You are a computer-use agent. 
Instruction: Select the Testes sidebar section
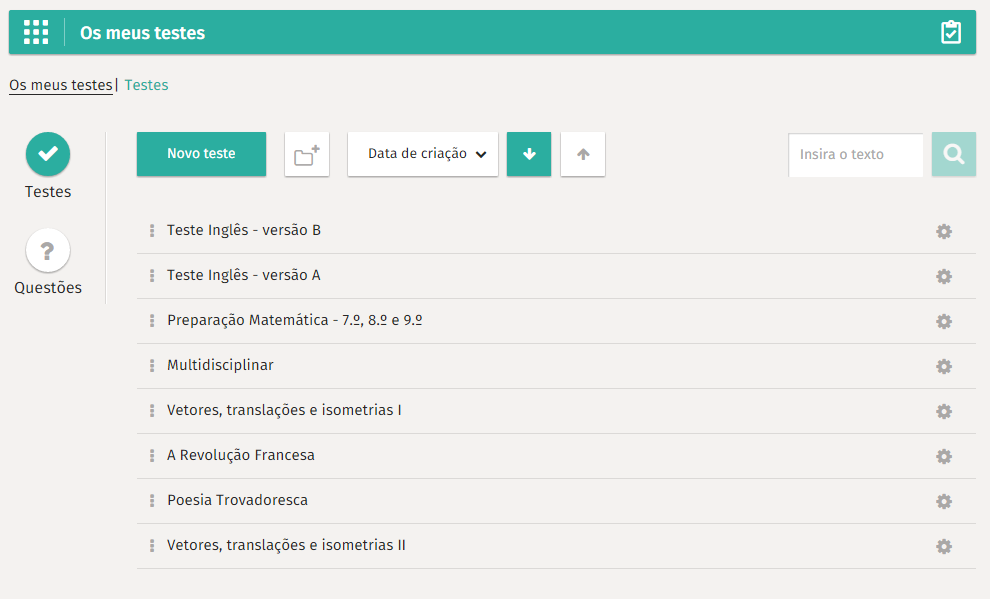point(48,165)
